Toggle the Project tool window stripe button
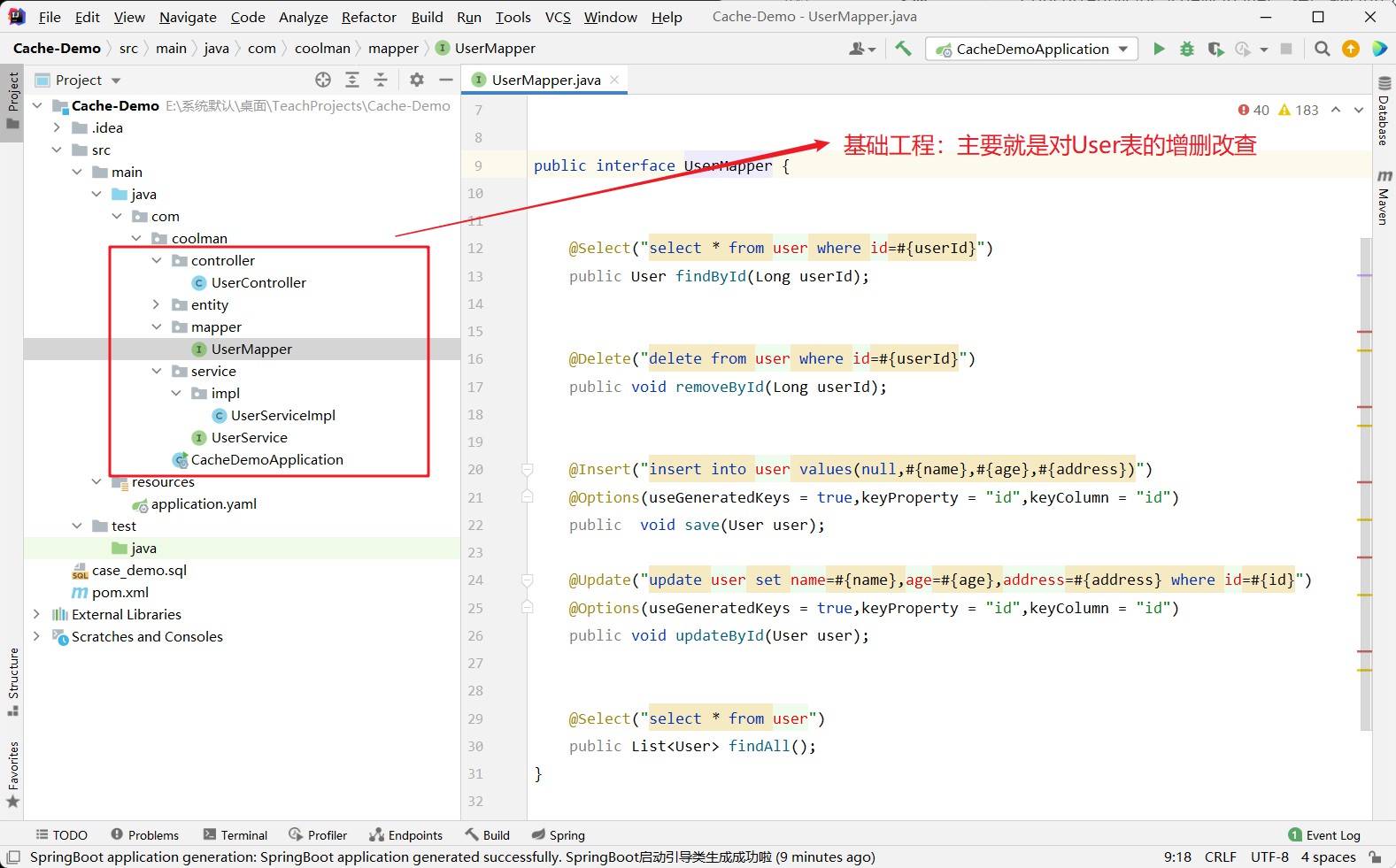The image size is (1396, 868). click(13, 101)
